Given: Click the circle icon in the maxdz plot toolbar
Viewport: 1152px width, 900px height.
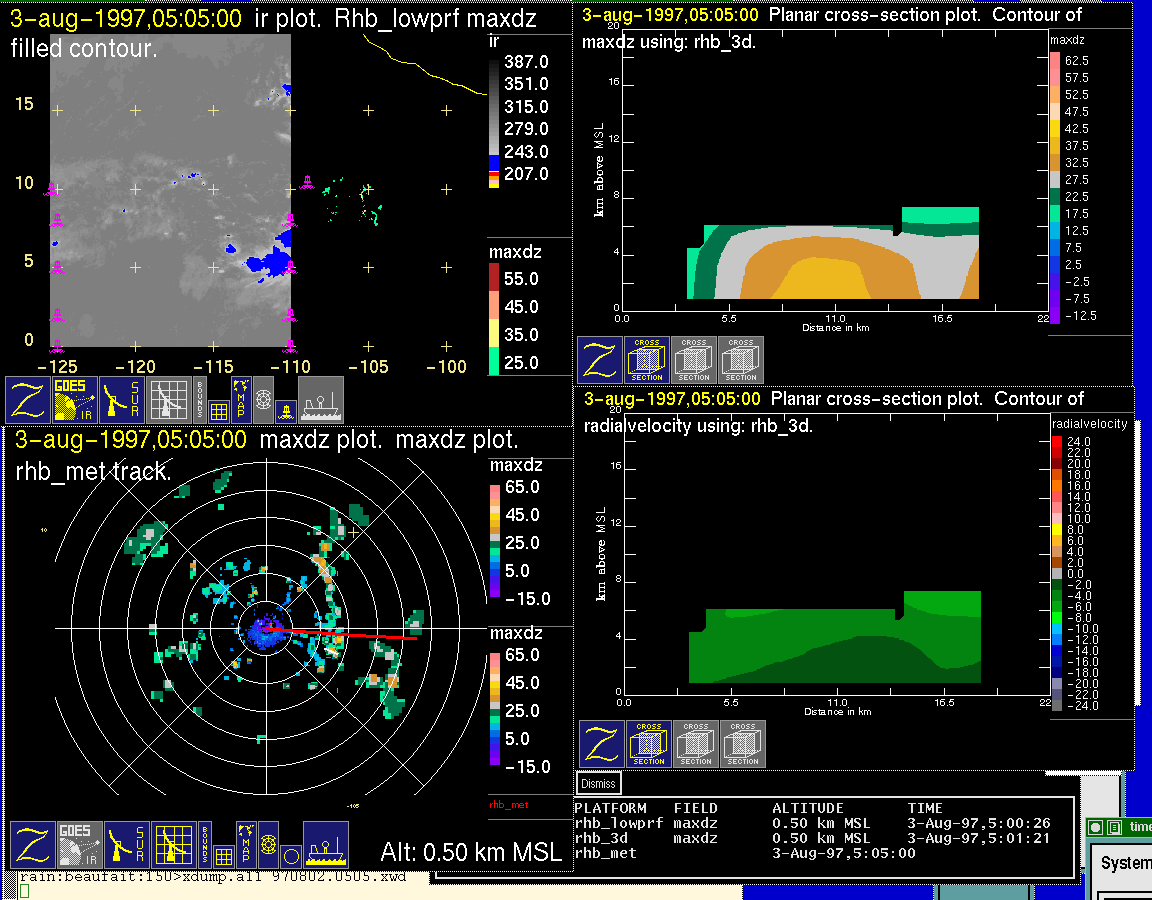Looking at the screenshot, I should [289, 856].
